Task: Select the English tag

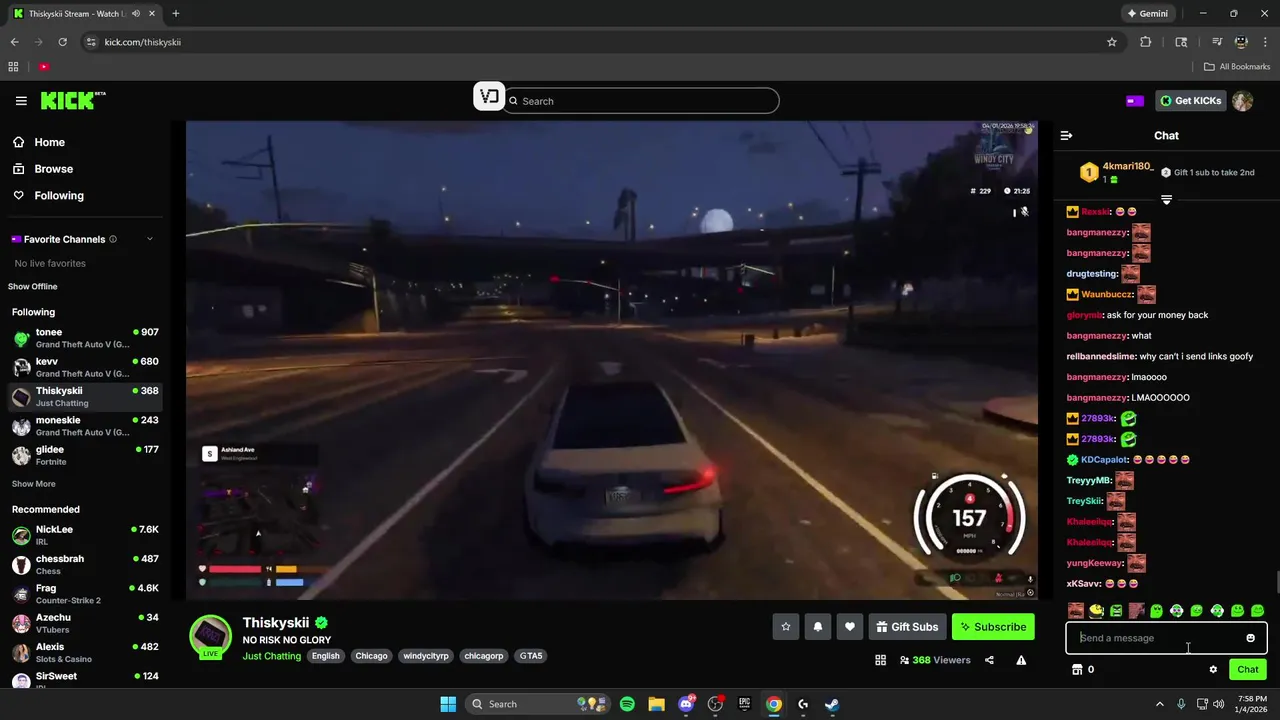Action: pos(325,656)
